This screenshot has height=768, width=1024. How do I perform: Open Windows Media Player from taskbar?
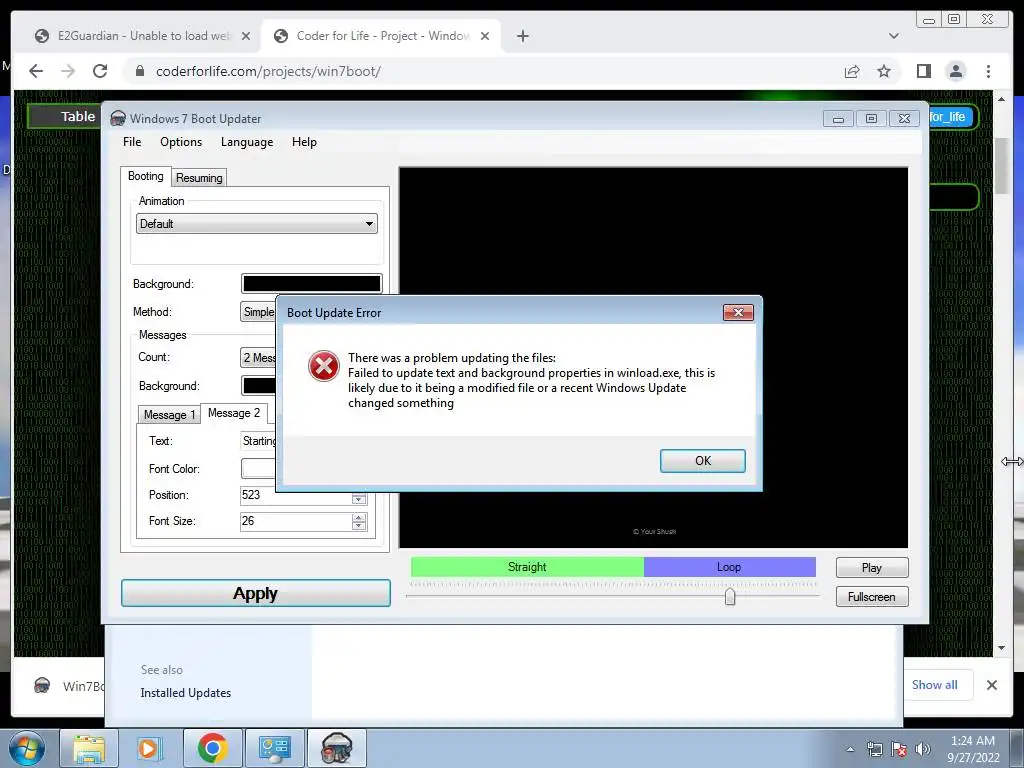(x=148, y=748)
